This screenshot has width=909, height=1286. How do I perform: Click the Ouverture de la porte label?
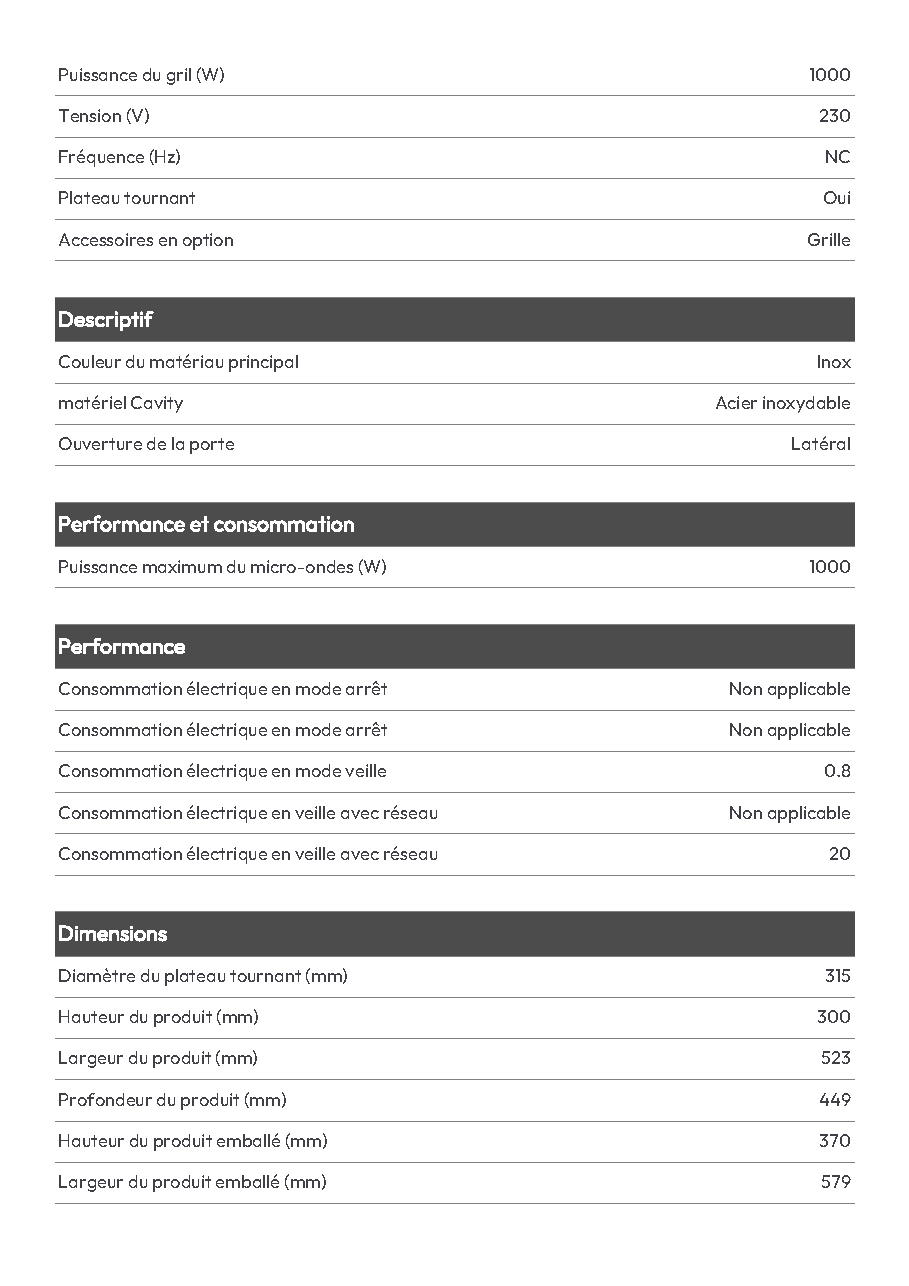[x=146, y=444]
